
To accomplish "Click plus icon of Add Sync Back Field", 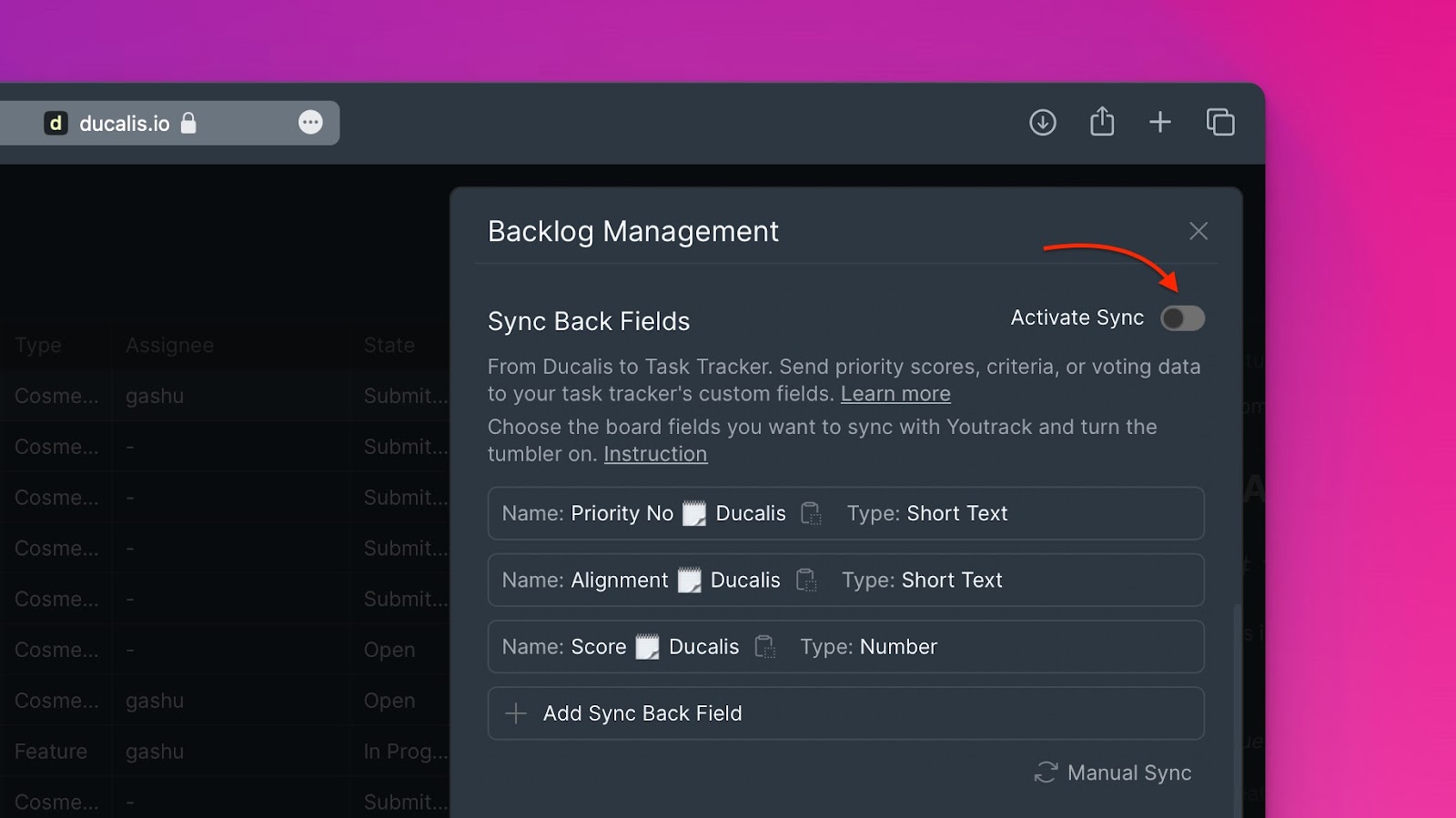I will (x=516, y=713).
